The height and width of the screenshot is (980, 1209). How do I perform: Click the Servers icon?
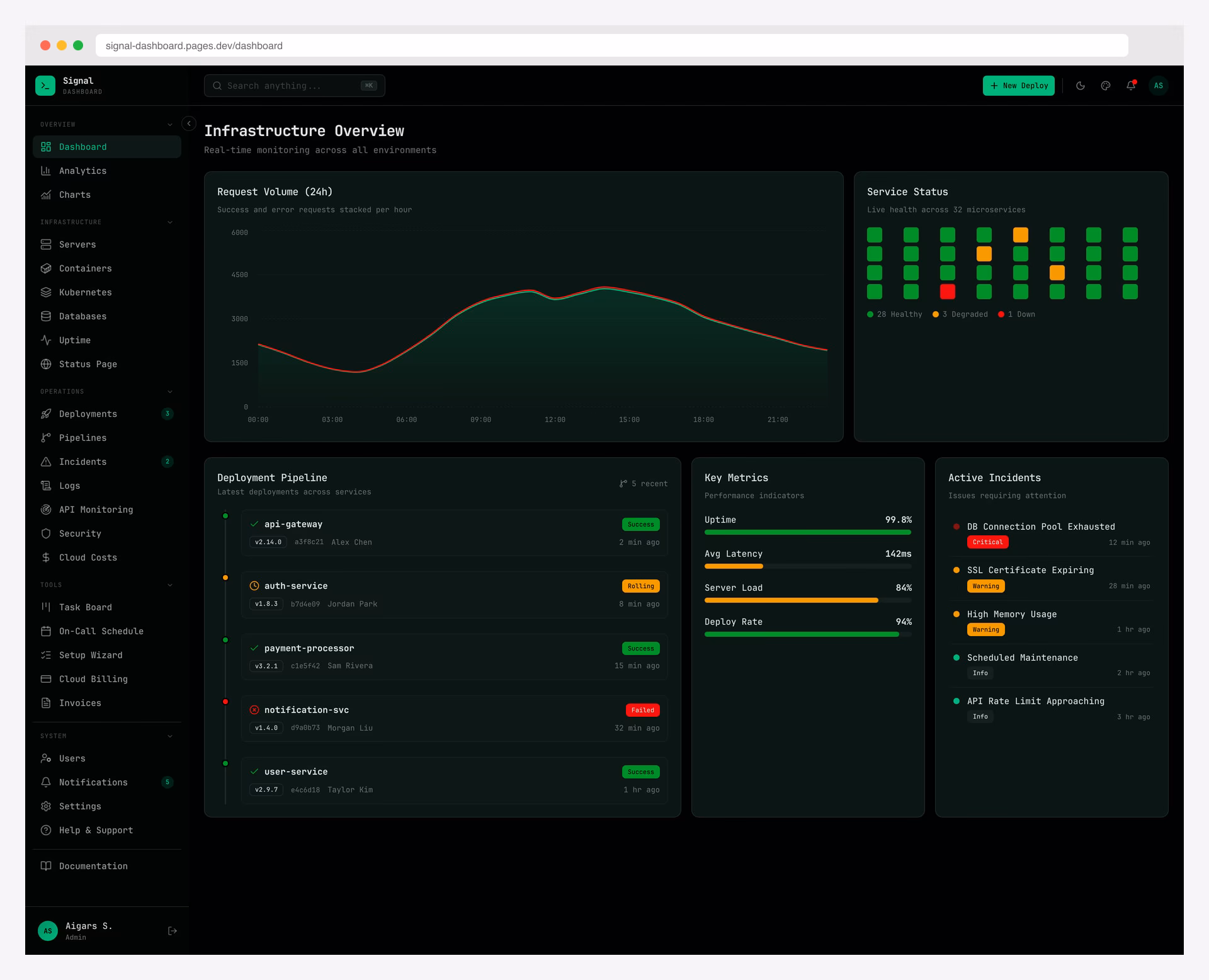(46, 244)
